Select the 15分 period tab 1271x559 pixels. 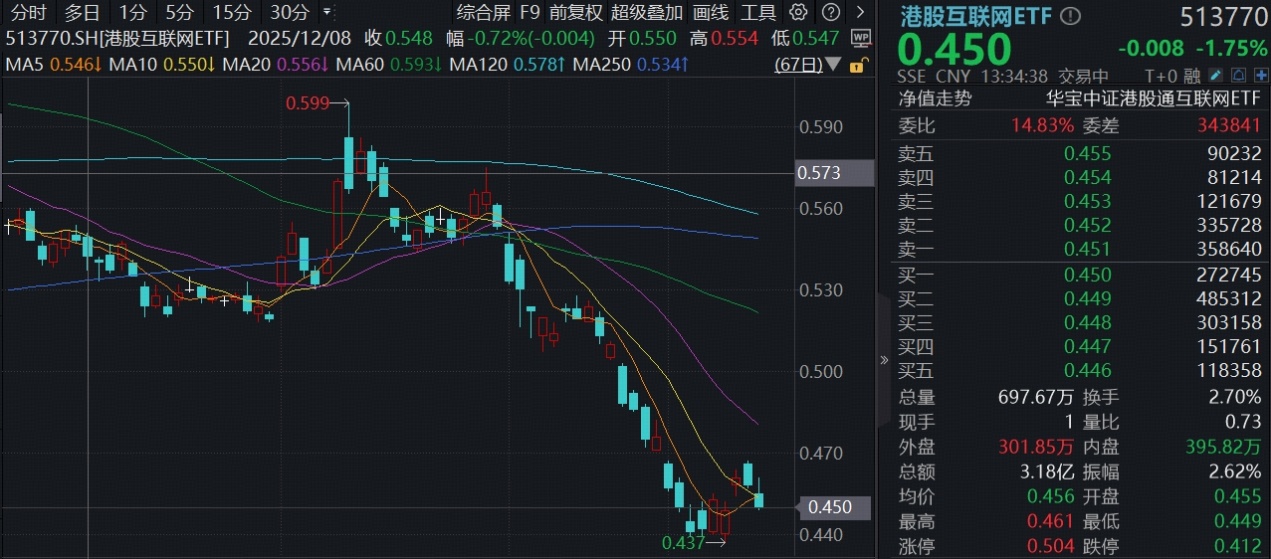coord(232,13)
